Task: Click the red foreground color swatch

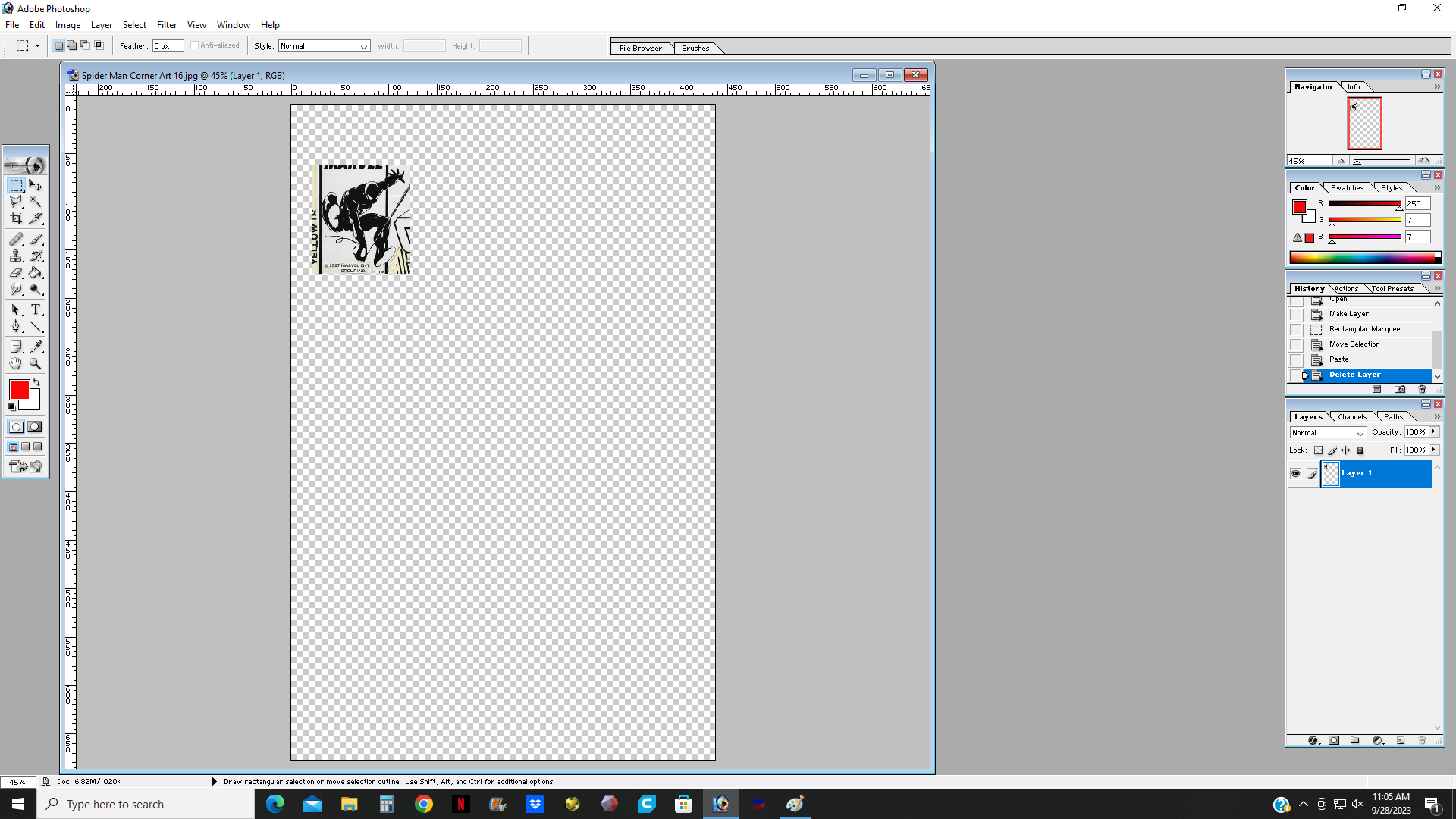Action: click(19, 390)
